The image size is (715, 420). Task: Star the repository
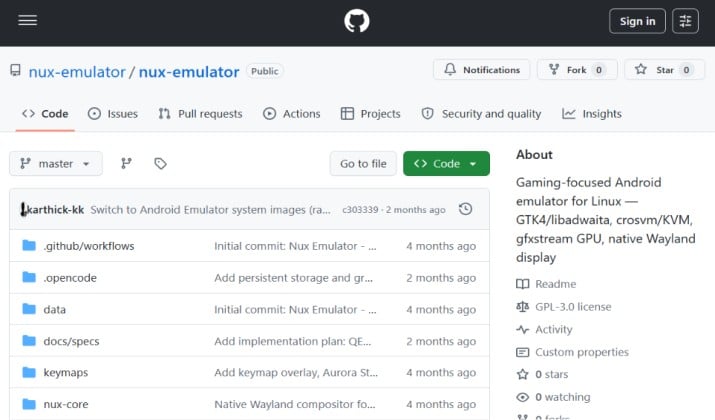[664, 70]
